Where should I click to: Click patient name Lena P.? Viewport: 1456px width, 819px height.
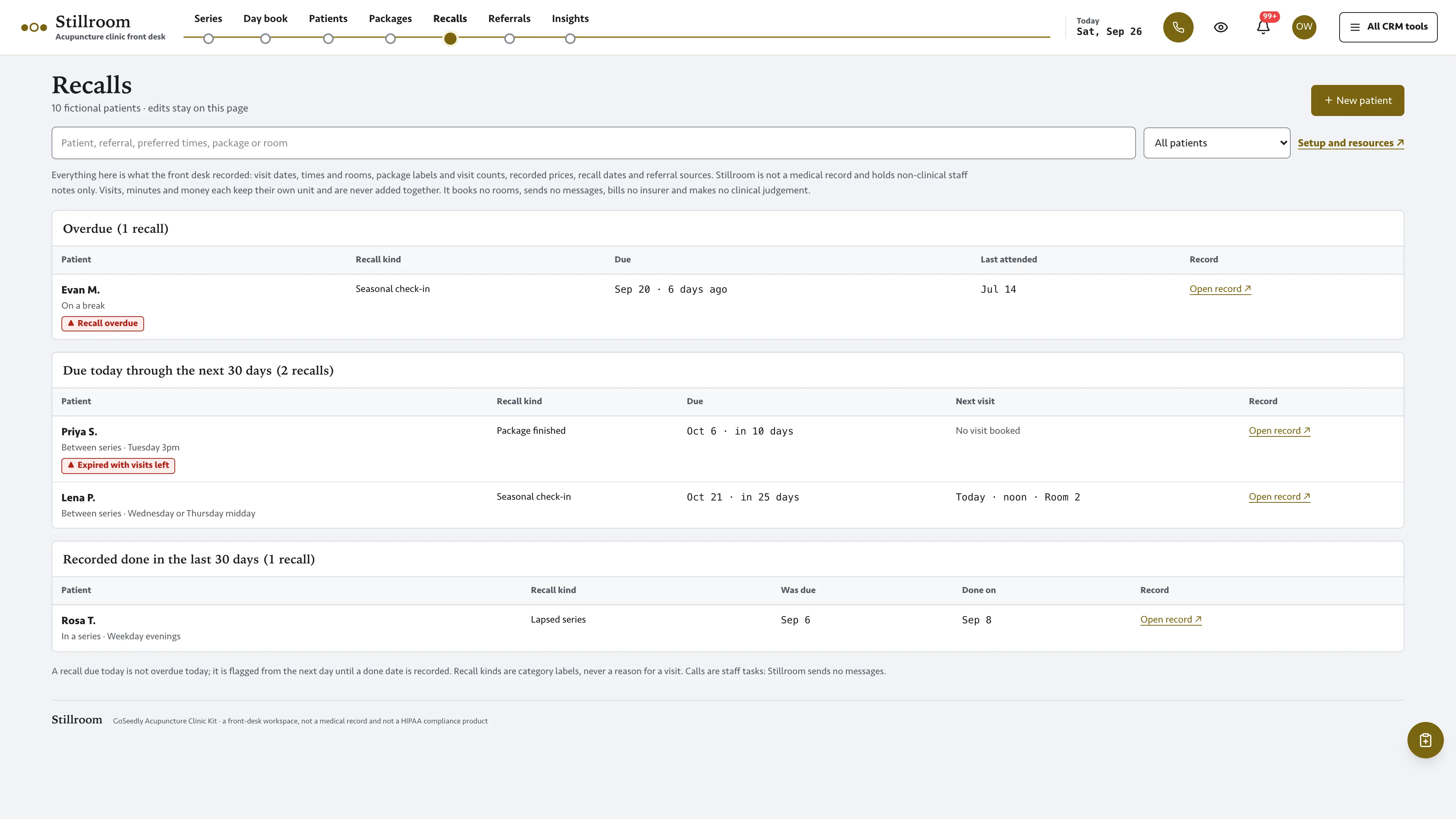pos(78,498)
